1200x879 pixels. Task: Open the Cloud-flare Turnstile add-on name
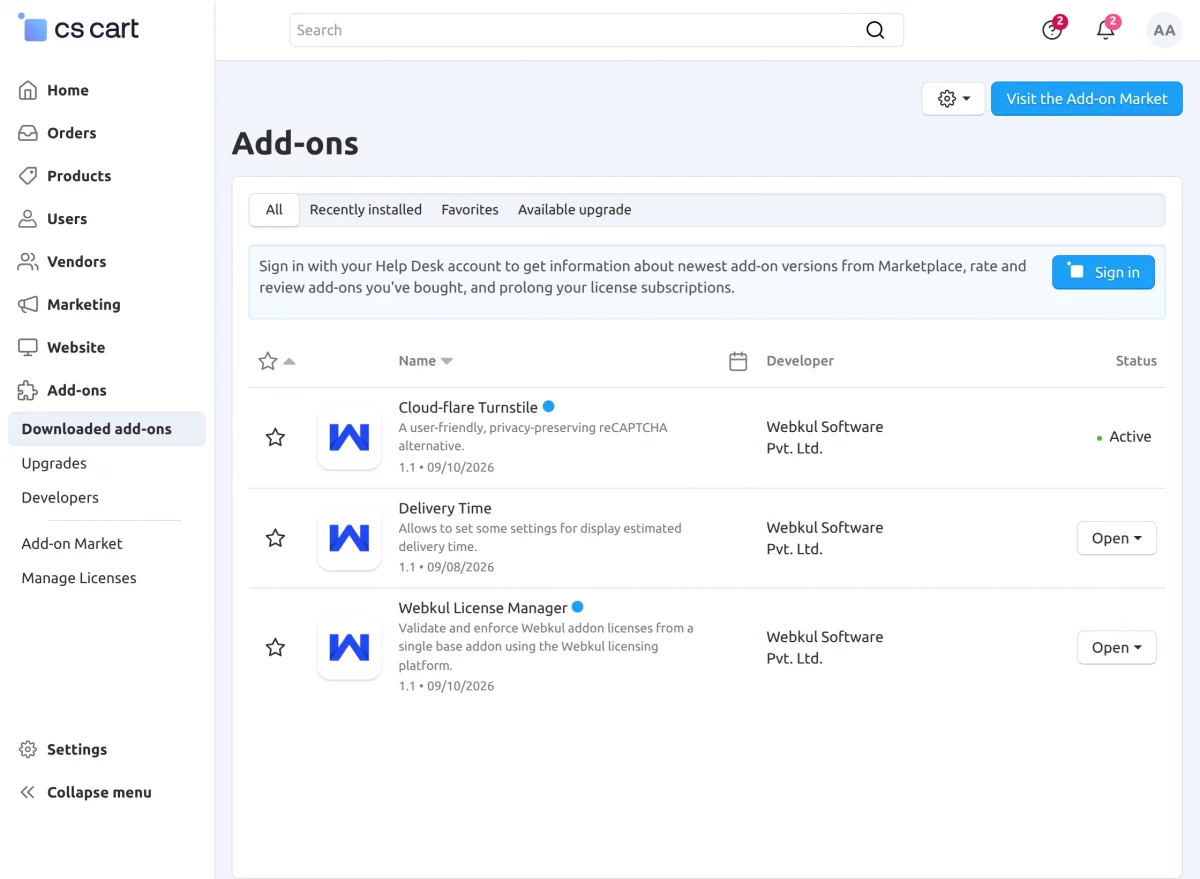[468, 408]
